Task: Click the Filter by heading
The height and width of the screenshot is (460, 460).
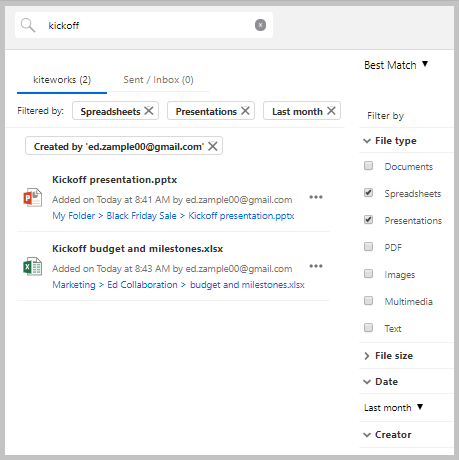Action: [385, 116]
